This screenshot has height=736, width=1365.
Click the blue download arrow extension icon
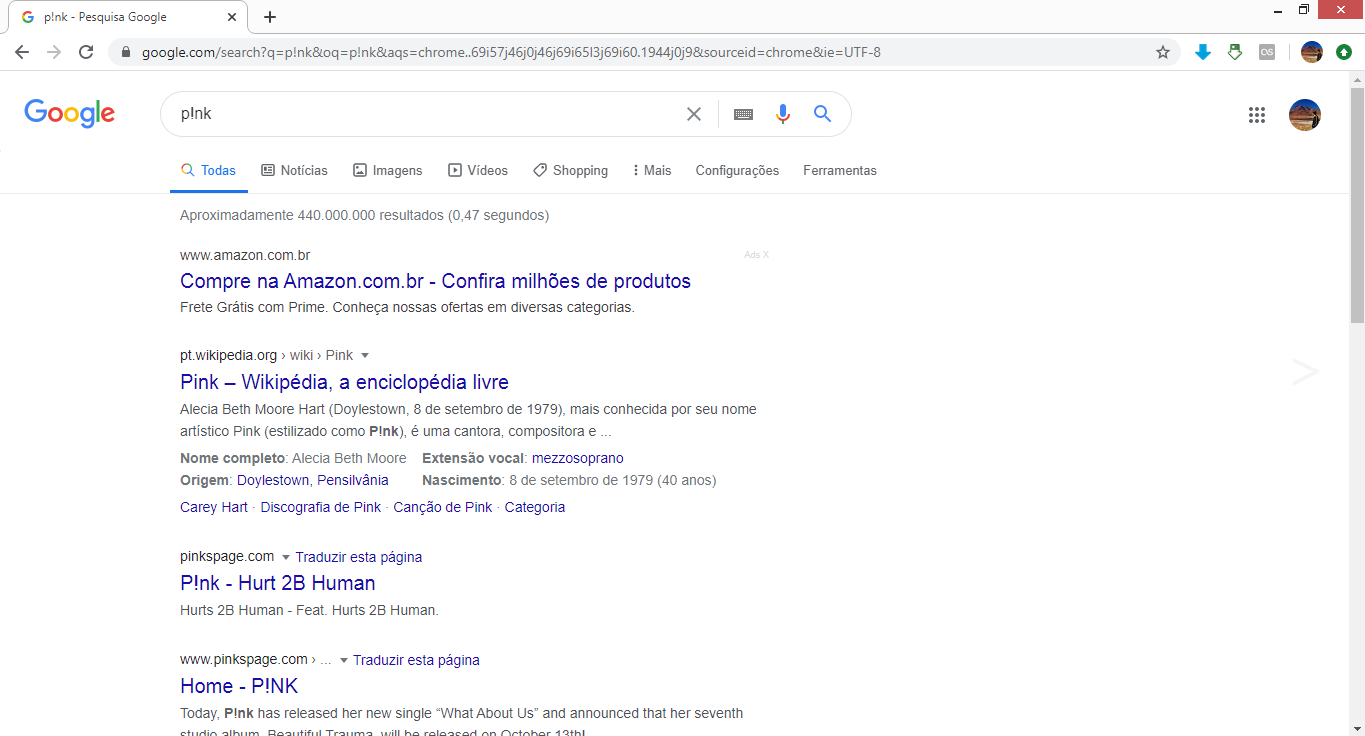tap(1203, 52)
